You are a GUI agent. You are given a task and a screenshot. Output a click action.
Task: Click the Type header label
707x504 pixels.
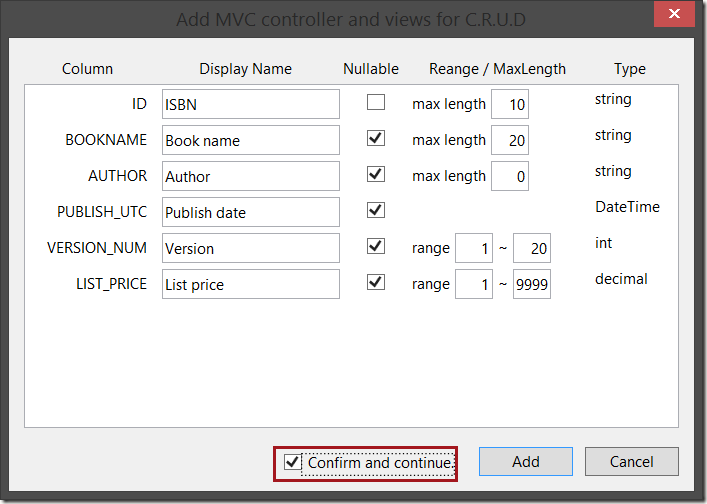(x=630, y=69)
